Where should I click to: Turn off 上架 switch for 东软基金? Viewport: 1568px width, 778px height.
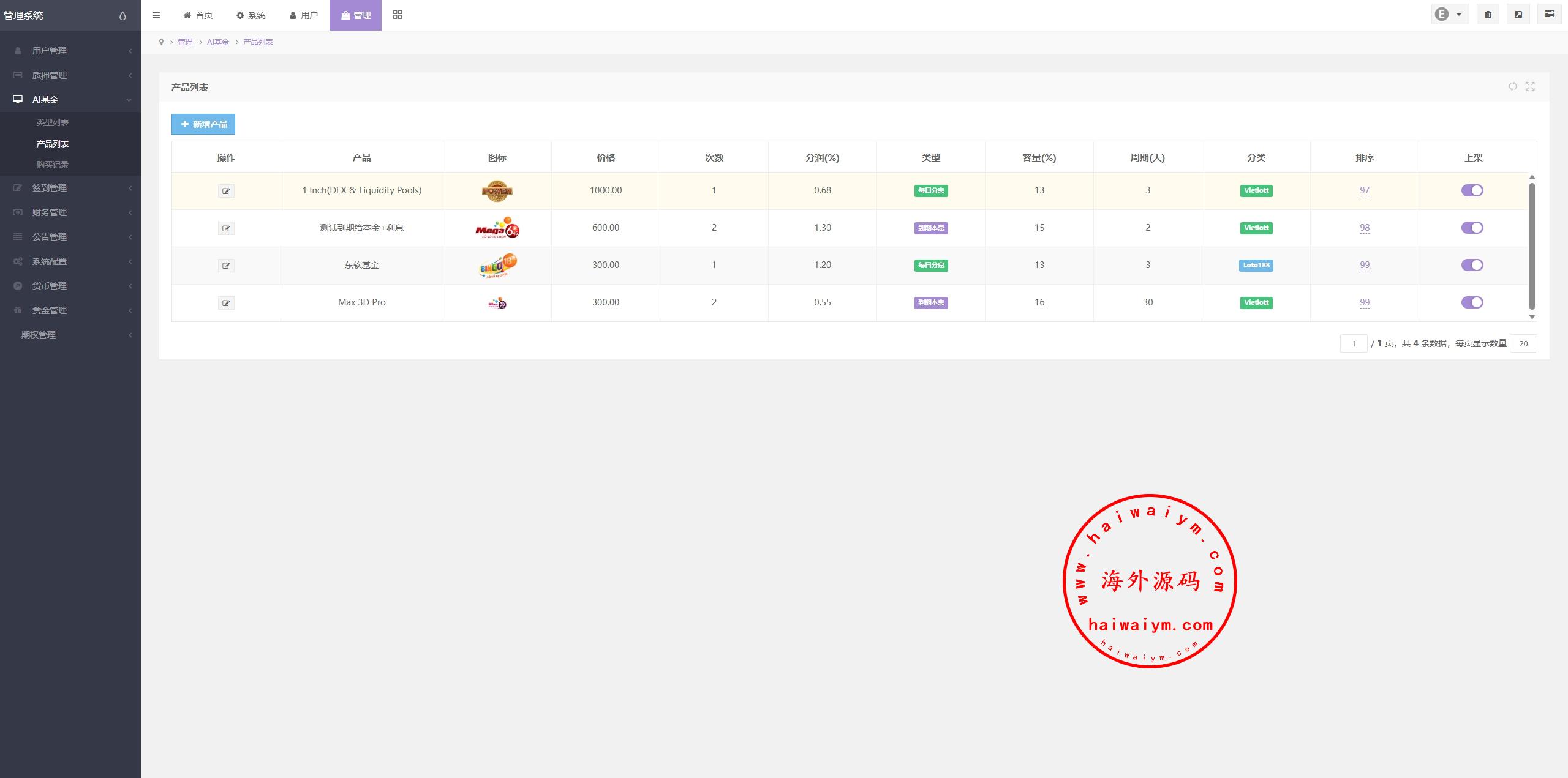tap(1472, 265)
